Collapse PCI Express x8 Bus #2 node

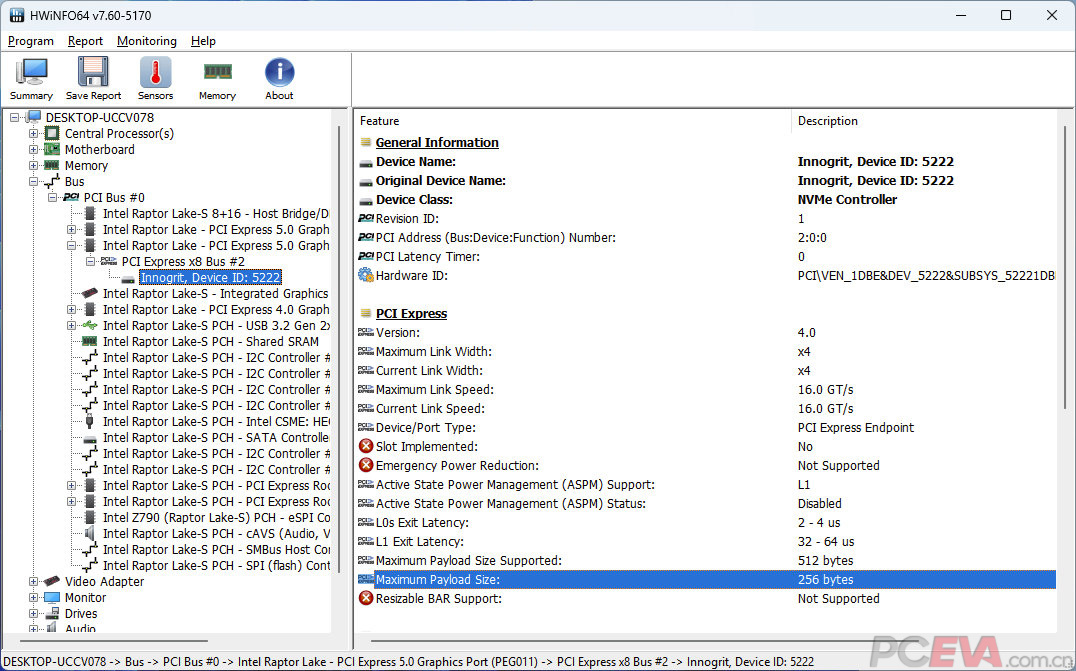click(91, 262)
